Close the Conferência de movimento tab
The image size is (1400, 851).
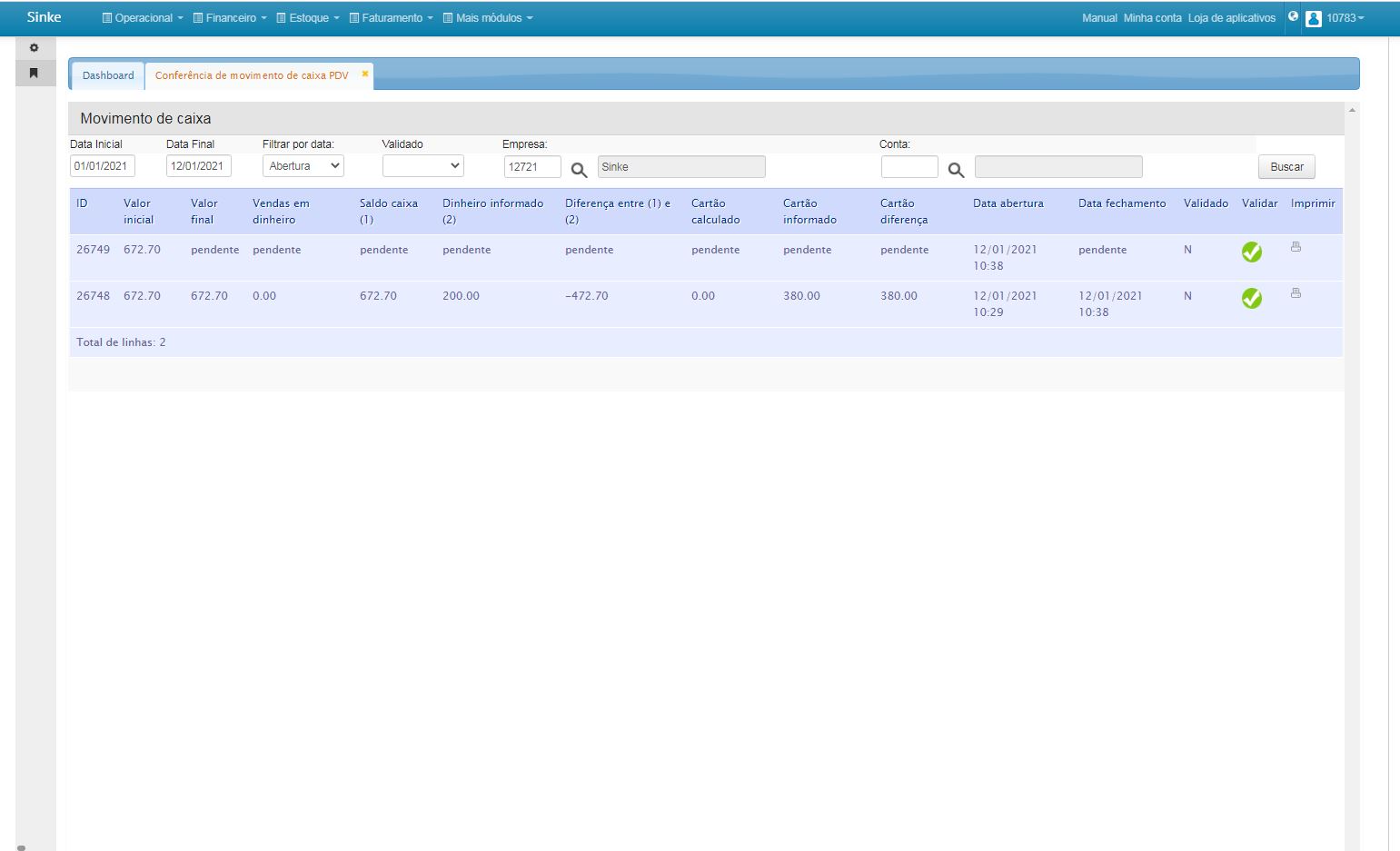click(x=365, y=74)
